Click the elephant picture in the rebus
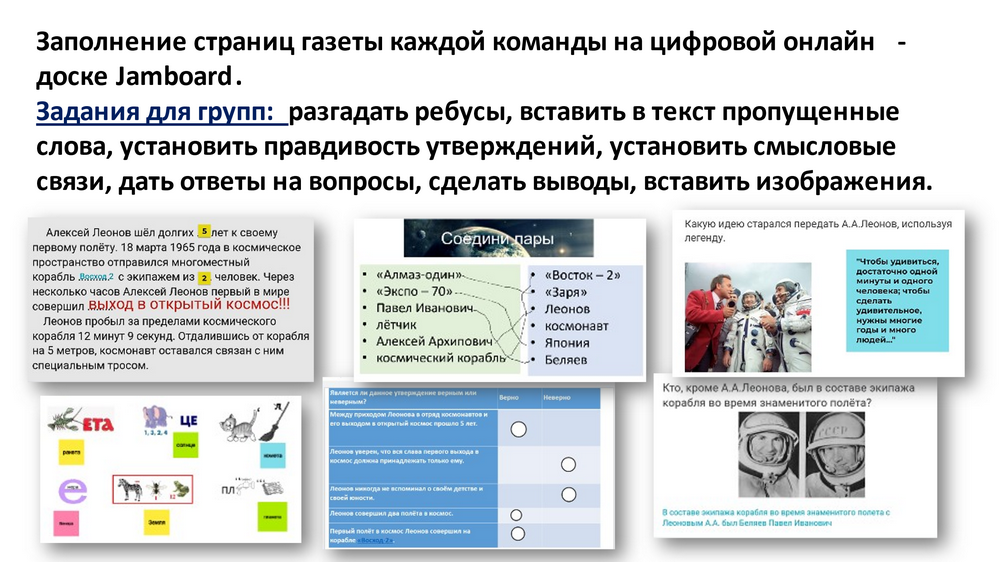Screen dimensions: 1000x562 [x=156, y=418]
